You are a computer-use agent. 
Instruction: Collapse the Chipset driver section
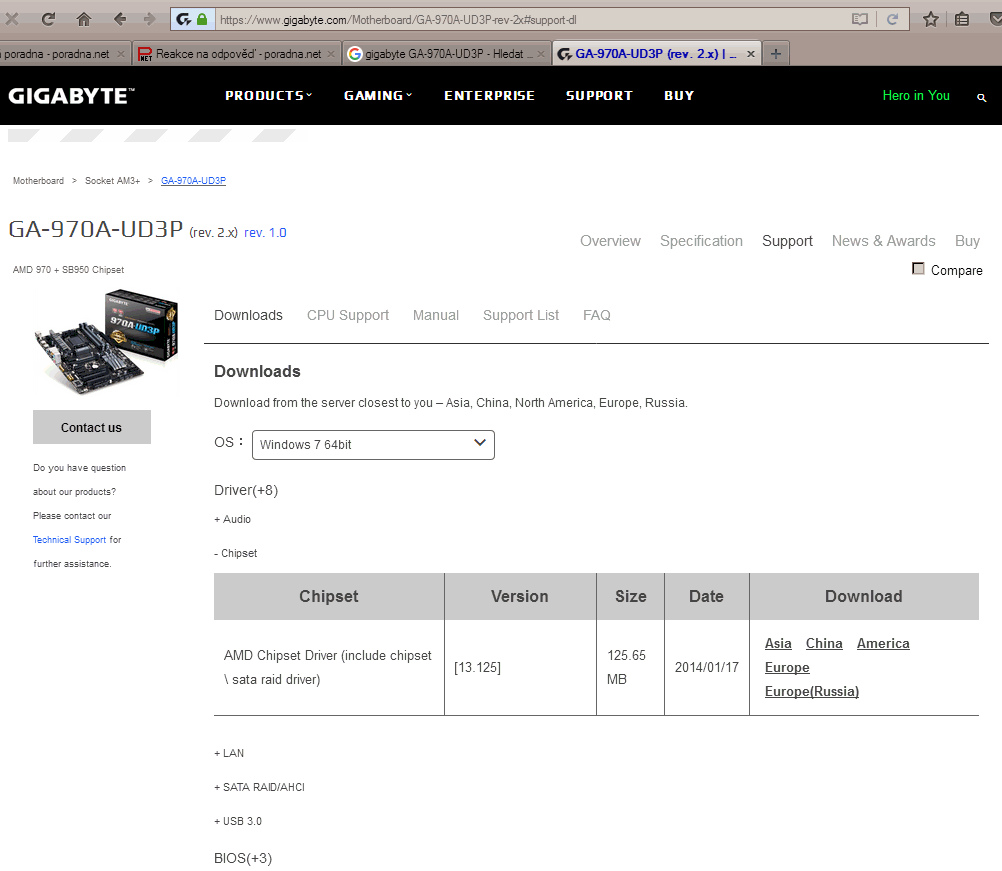click(x=236, y=553)
